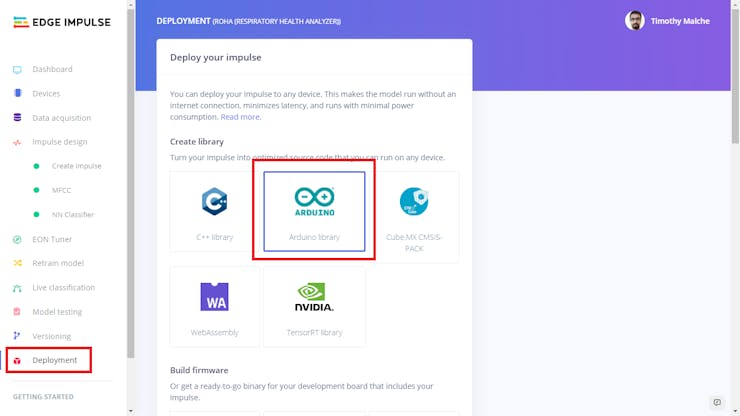740x416 pixels.
Task: Click the Timothy Malche username
Action: point(680,21)
